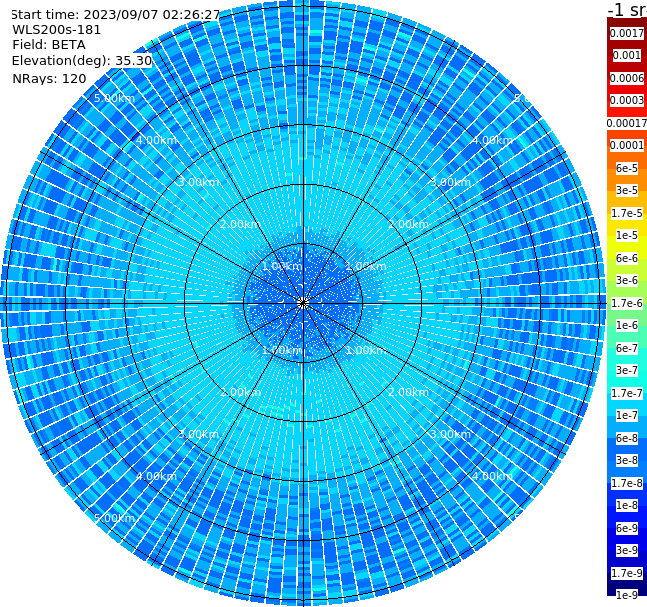Click the lower-left 4.00km range label
Image resolution: width=647 pixels, height=607 pixels.
156,476
